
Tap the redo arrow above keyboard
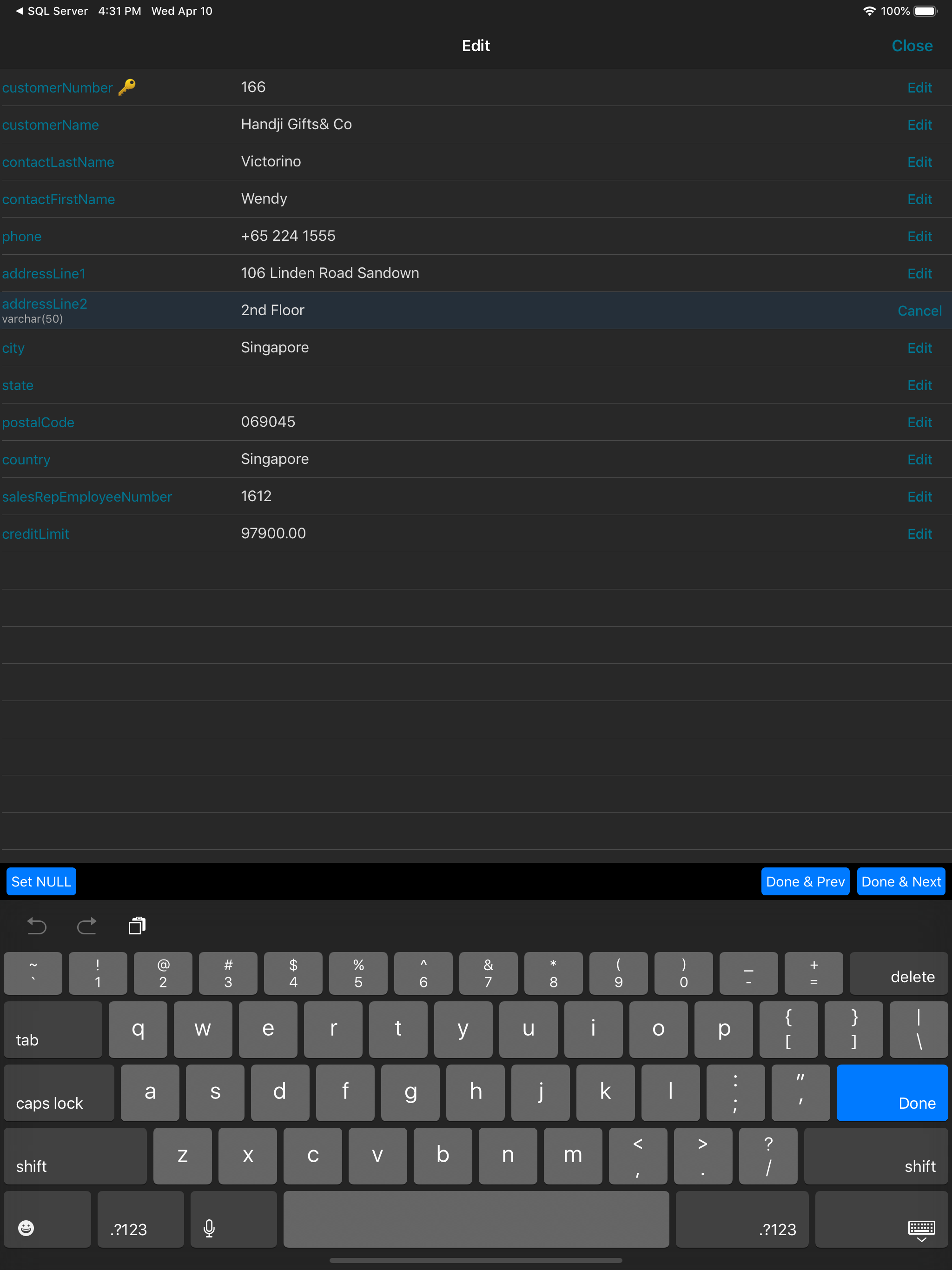[87, 926]
